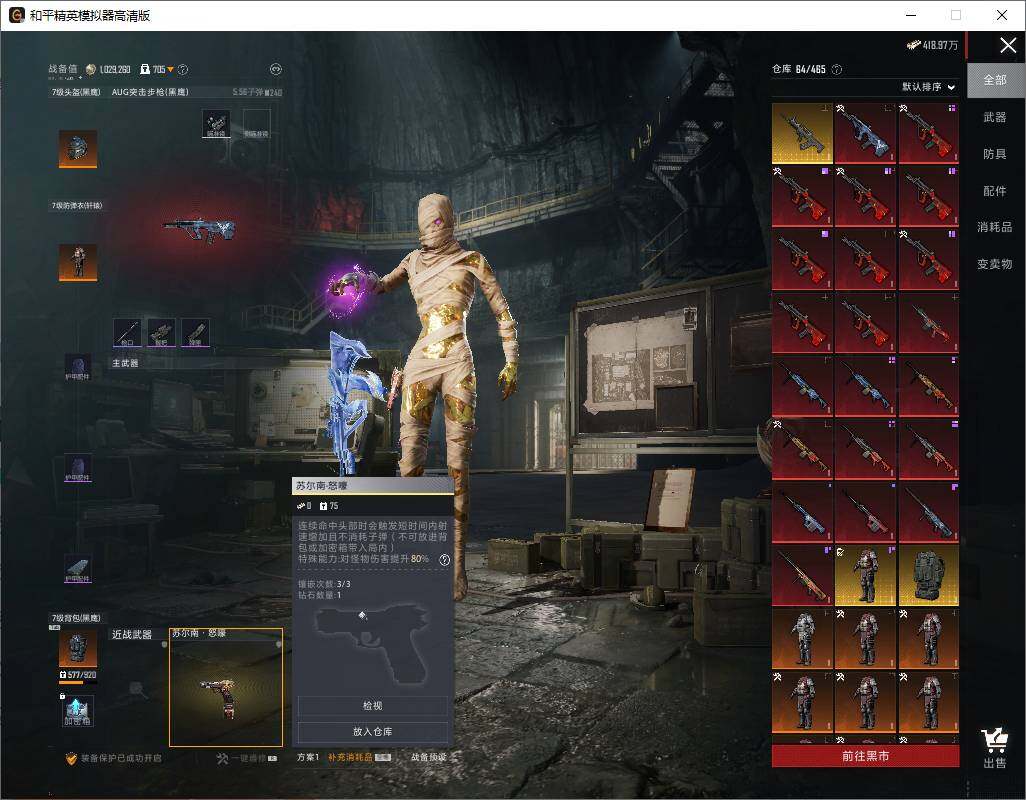Click the 放入仓库 store button
This screenshot has width=1026, height=800.
[372, 732]
